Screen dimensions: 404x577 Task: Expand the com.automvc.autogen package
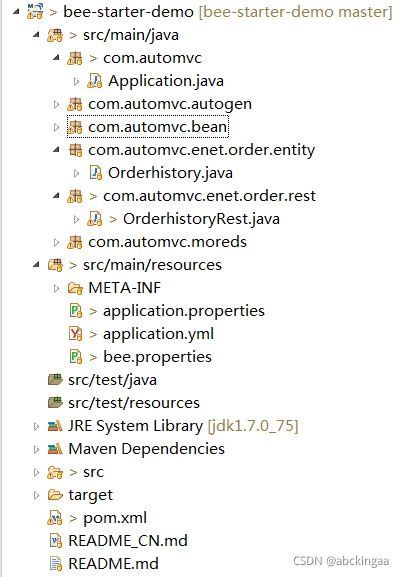click(56, 105)
